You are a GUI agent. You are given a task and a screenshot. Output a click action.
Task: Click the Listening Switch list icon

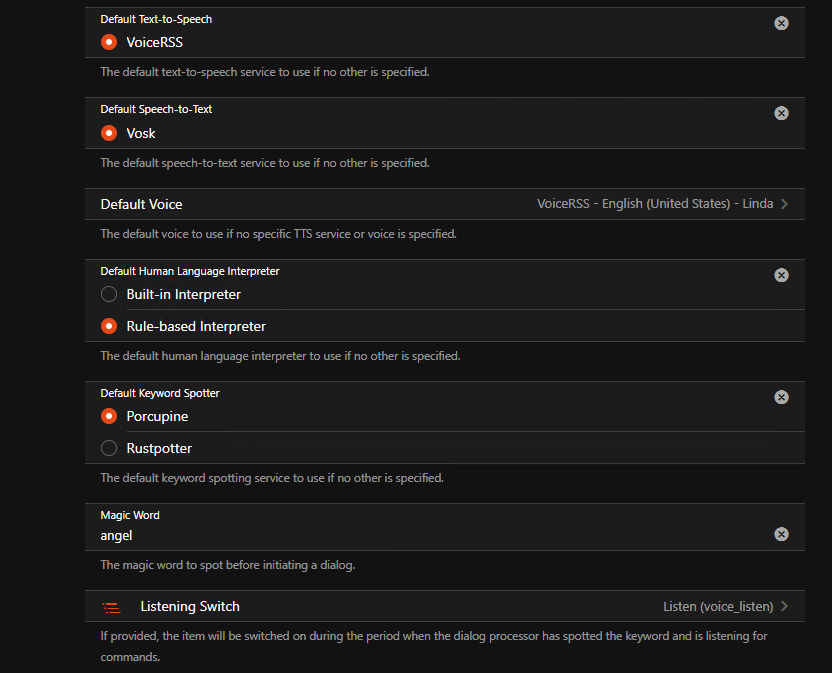[111, 607]
